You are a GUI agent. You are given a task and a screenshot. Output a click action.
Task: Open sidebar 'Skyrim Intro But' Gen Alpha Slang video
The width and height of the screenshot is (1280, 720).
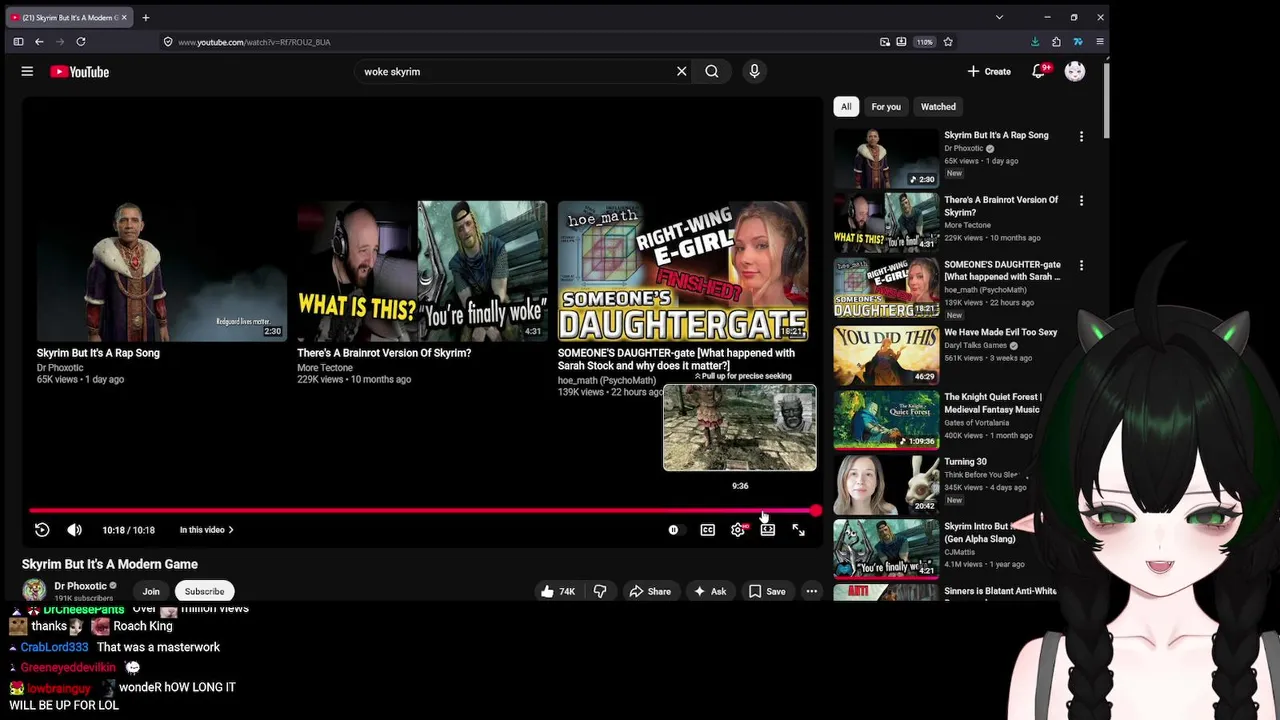[980, 532]
